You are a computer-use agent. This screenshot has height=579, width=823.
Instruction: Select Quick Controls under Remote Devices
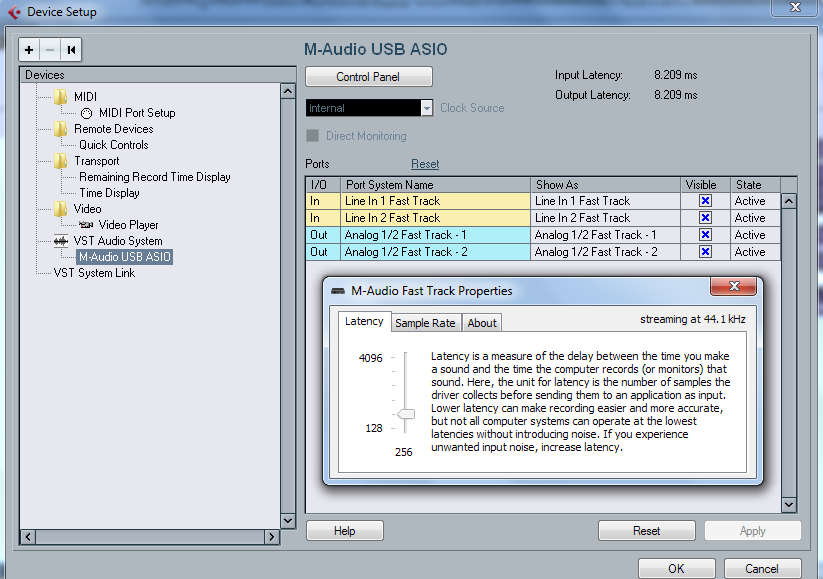click(x=113, y=145)
